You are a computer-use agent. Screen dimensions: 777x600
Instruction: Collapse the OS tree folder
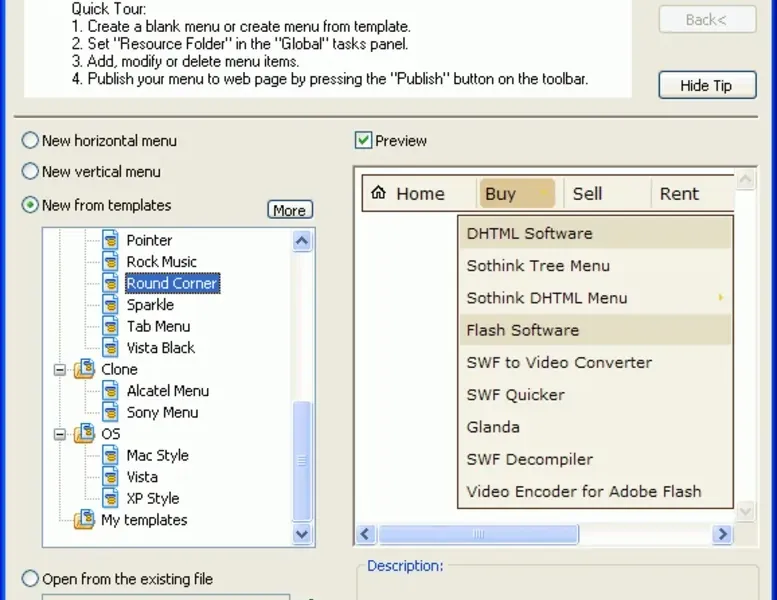tap(59, 435)
